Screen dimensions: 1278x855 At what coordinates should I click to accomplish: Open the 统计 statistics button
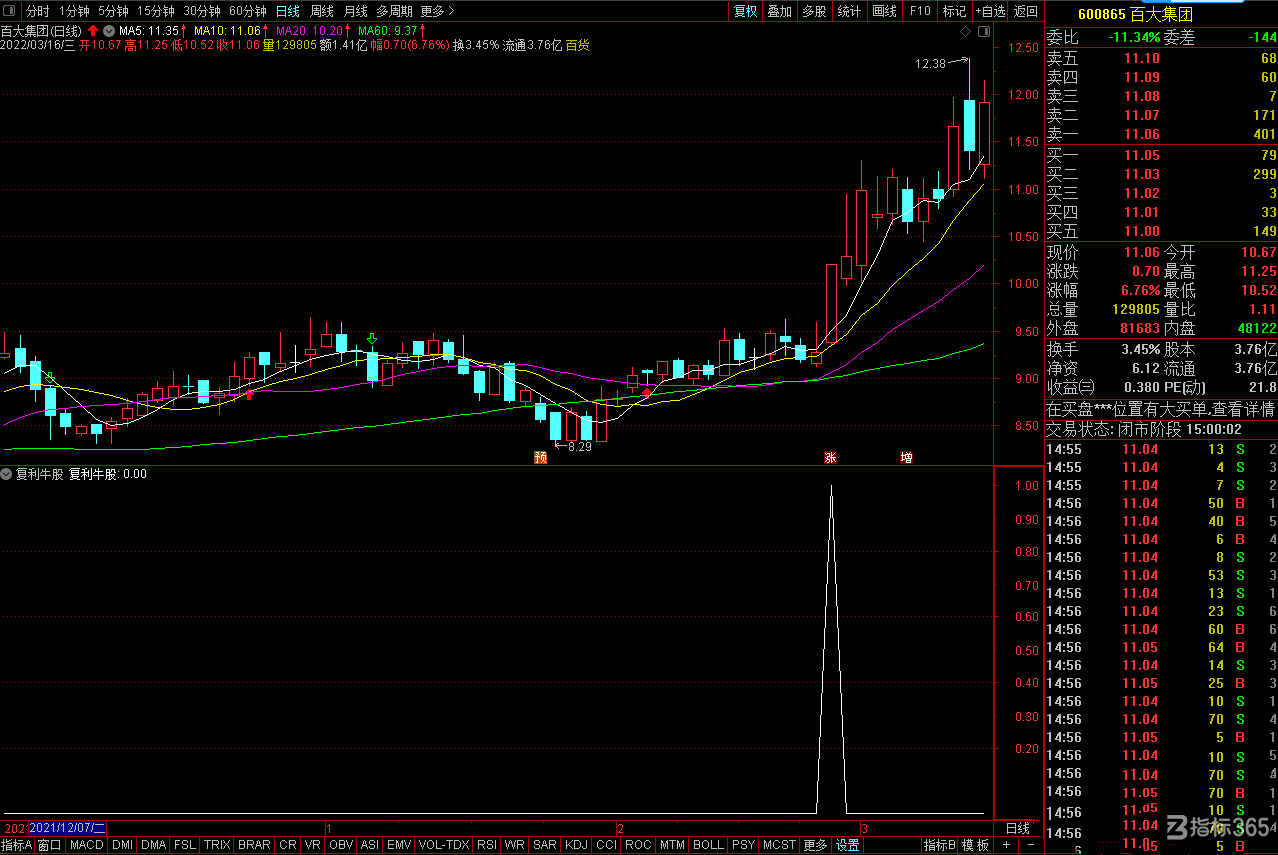(x=849, y=11)
